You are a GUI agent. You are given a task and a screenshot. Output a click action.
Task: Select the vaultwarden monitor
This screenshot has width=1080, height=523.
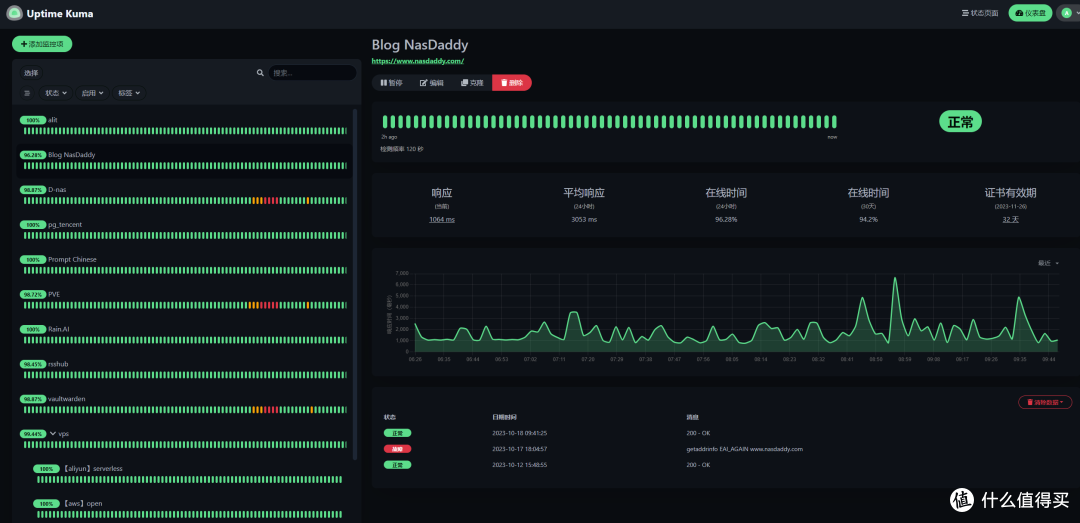[184, 404]
